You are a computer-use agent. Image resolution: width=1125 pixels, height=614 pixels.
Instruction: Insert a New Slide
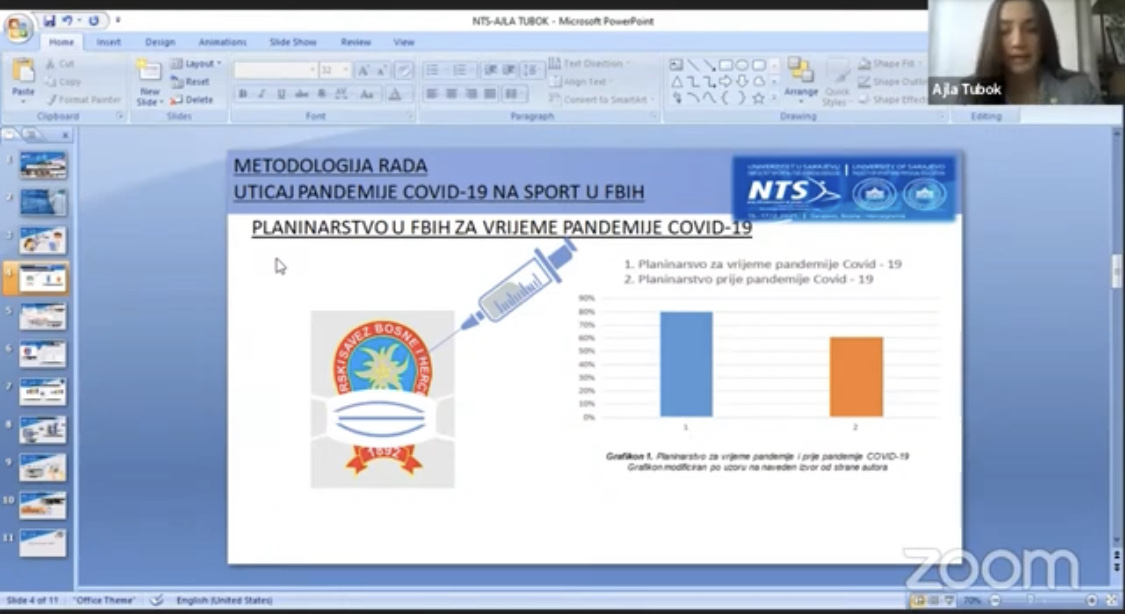click(149, 80)
